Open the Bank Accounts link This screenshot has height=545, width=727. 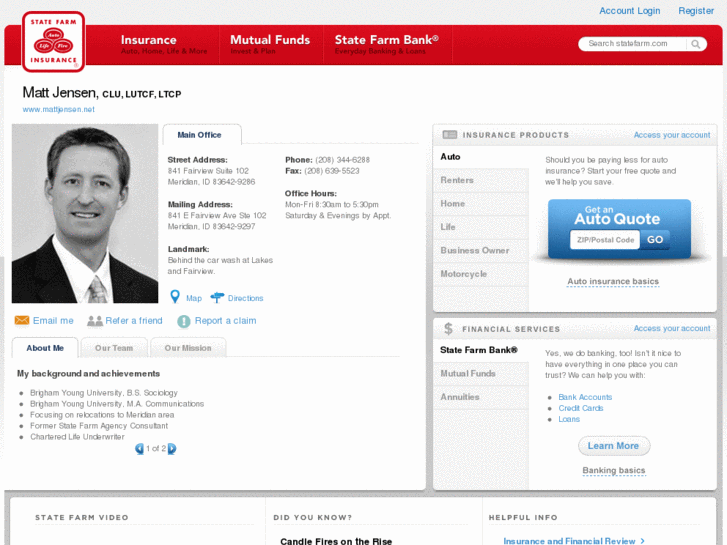pos(585,397)
